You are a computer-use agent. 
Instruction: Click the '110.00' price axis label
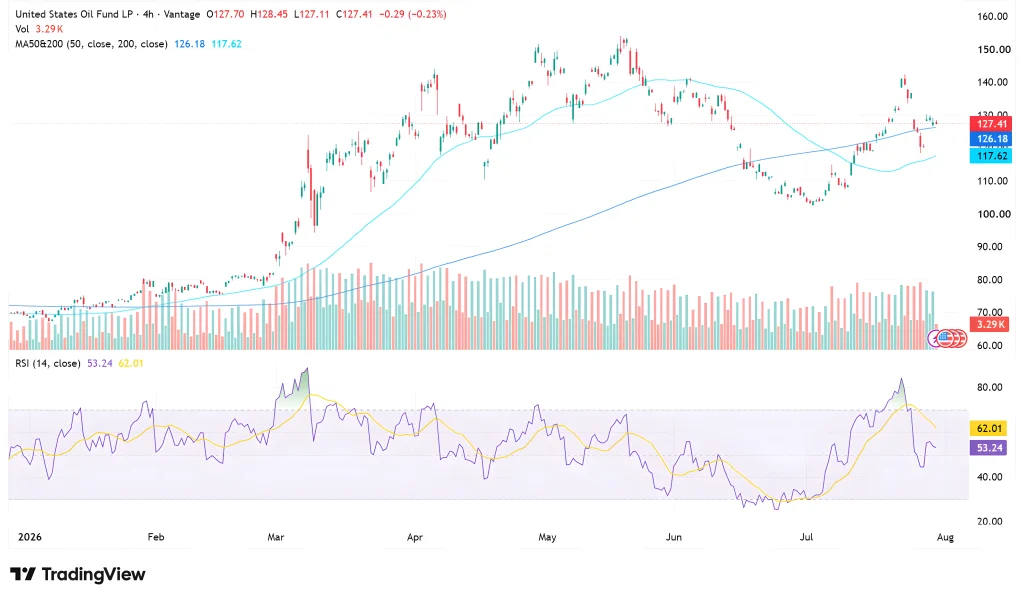[x=993, y=181]
